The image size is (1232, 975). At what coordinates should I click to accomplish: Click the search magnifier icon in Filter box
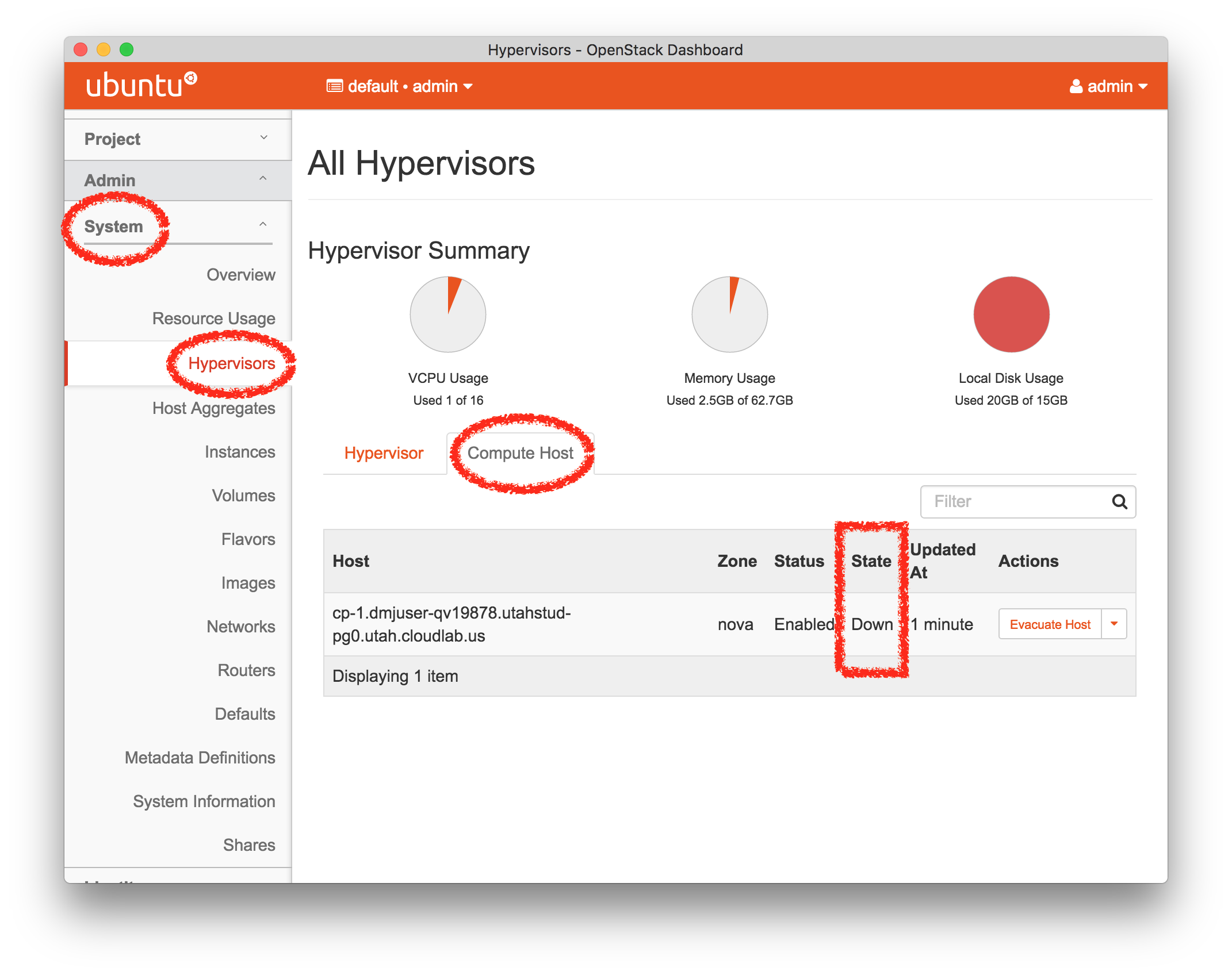point(1119,502)
